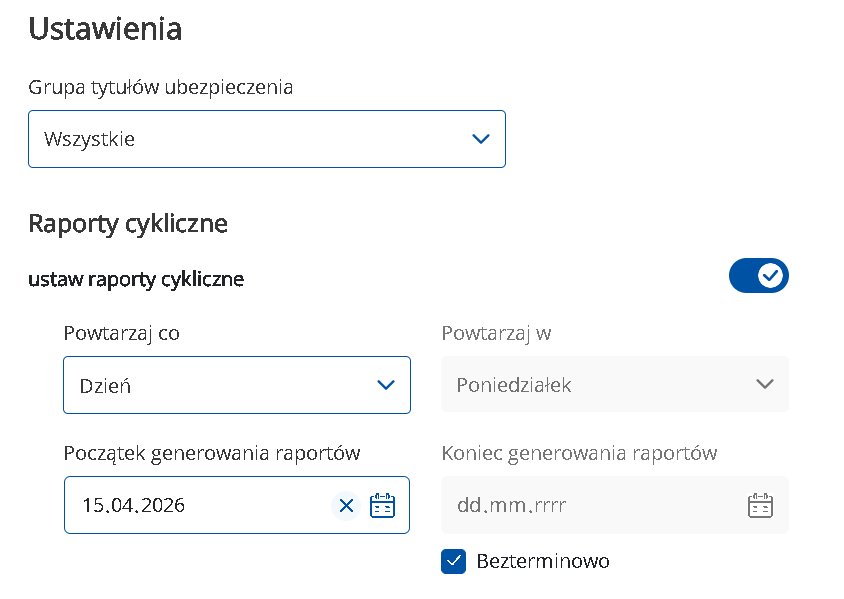Click the chevron arrow beside "Dzień"
This screenshot has width=844, height=599.
[386, 385]
